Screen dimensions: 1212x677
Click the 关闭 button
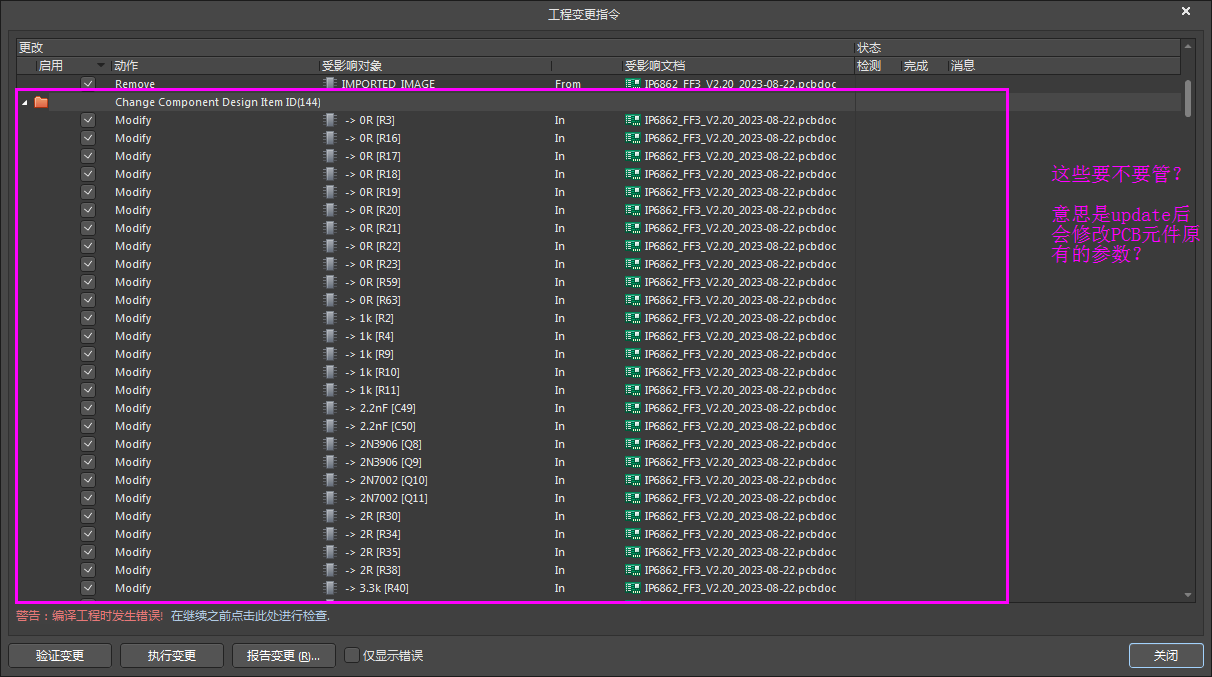coord(1166,656)
